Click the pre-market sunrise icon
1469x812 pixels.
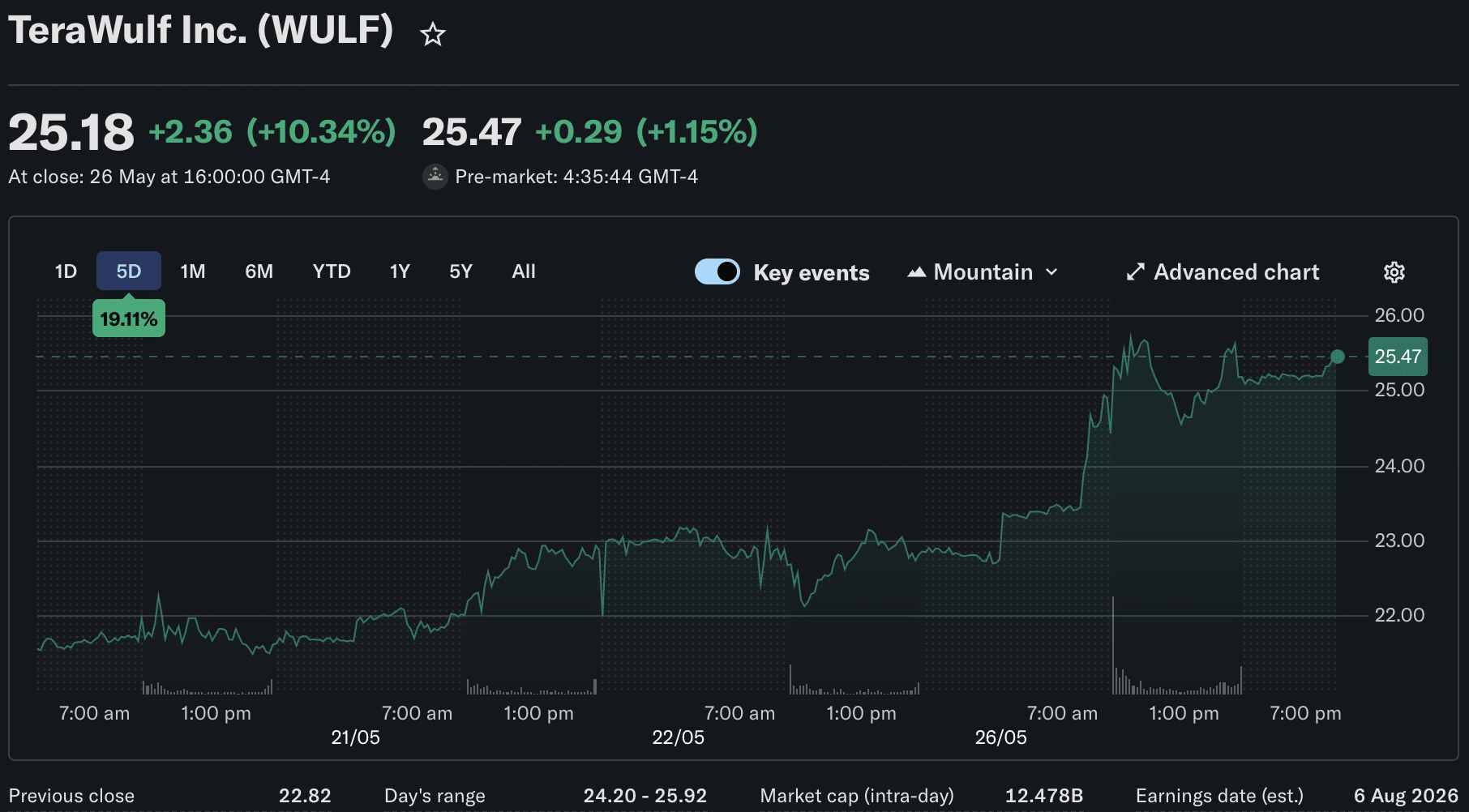[435, 177]
